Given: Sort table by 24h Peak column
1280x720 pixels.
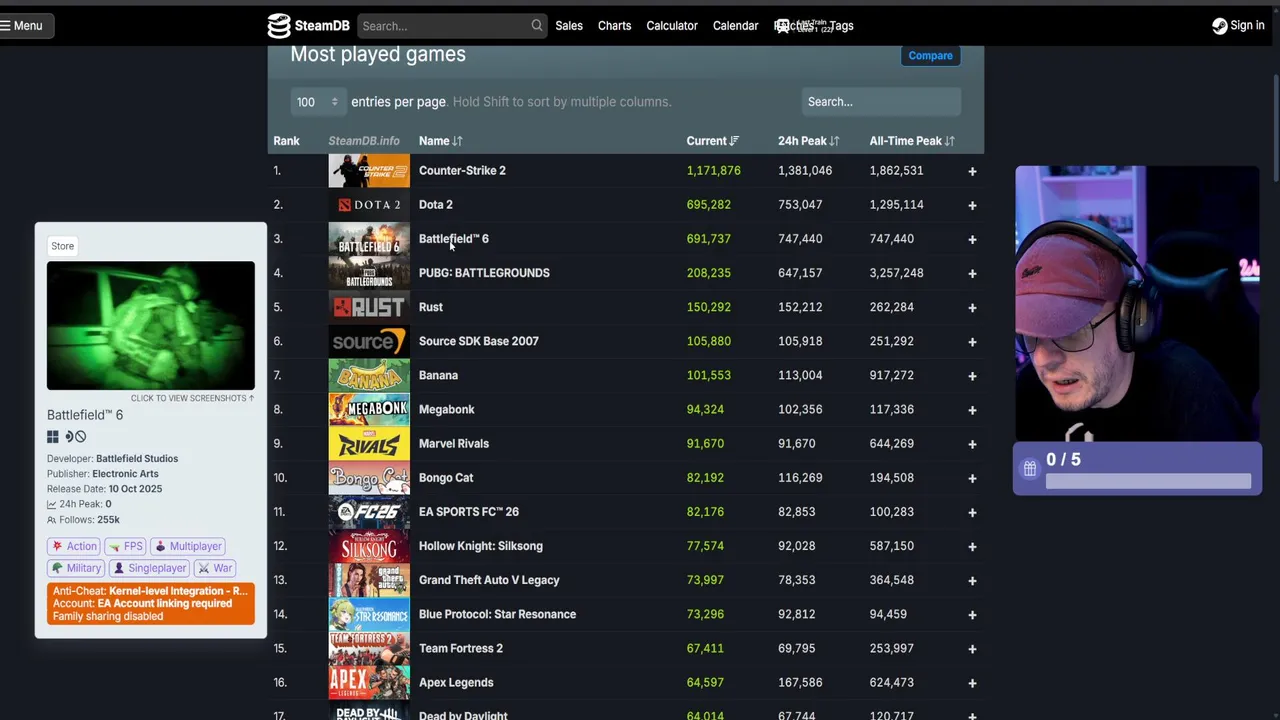Looking at the screenshot, I should click(x=808, y=141).
